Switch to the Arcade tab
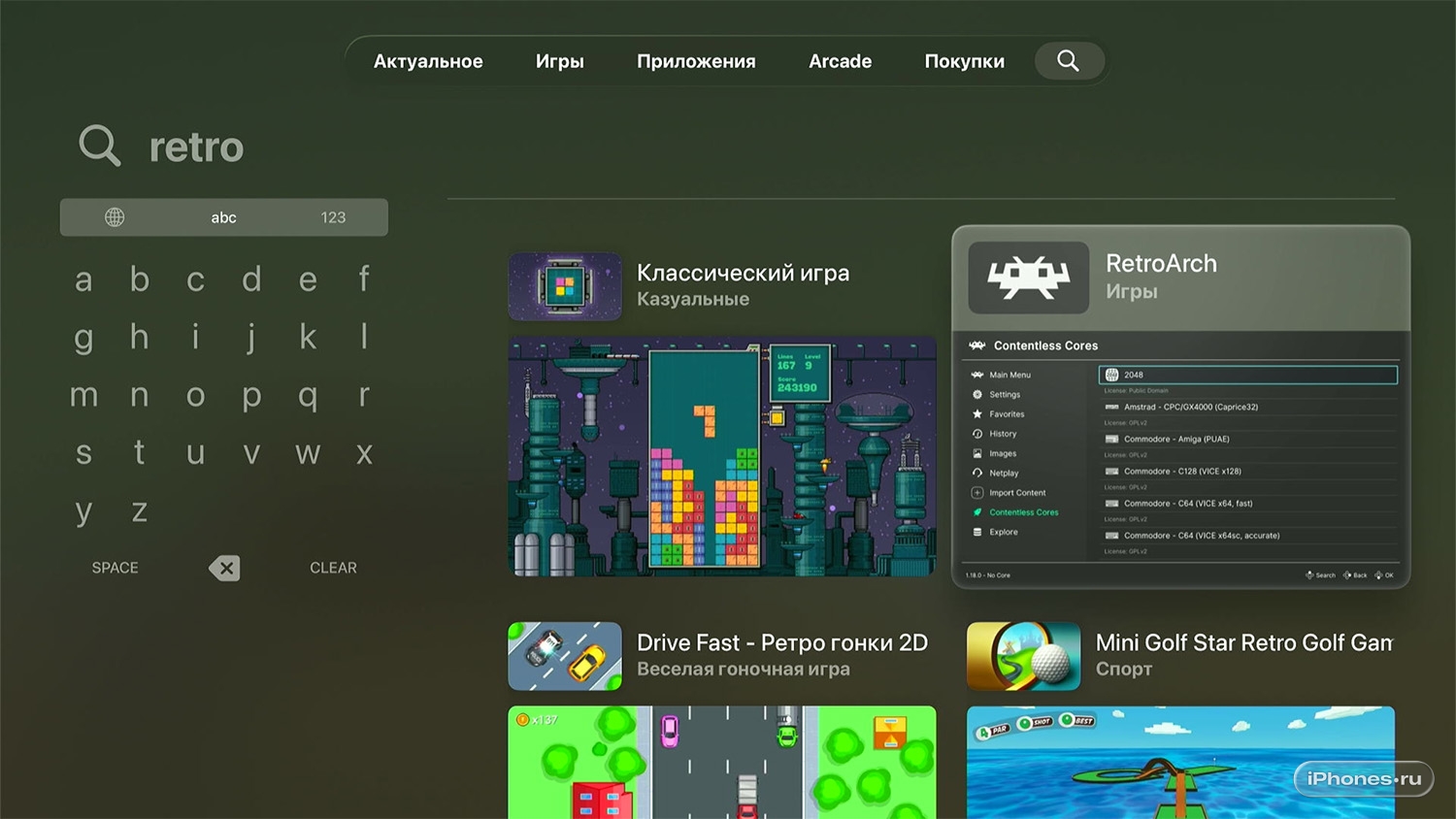Image resolution: width=1456 pixels, height=819 pixels. (x=840, y=61)
